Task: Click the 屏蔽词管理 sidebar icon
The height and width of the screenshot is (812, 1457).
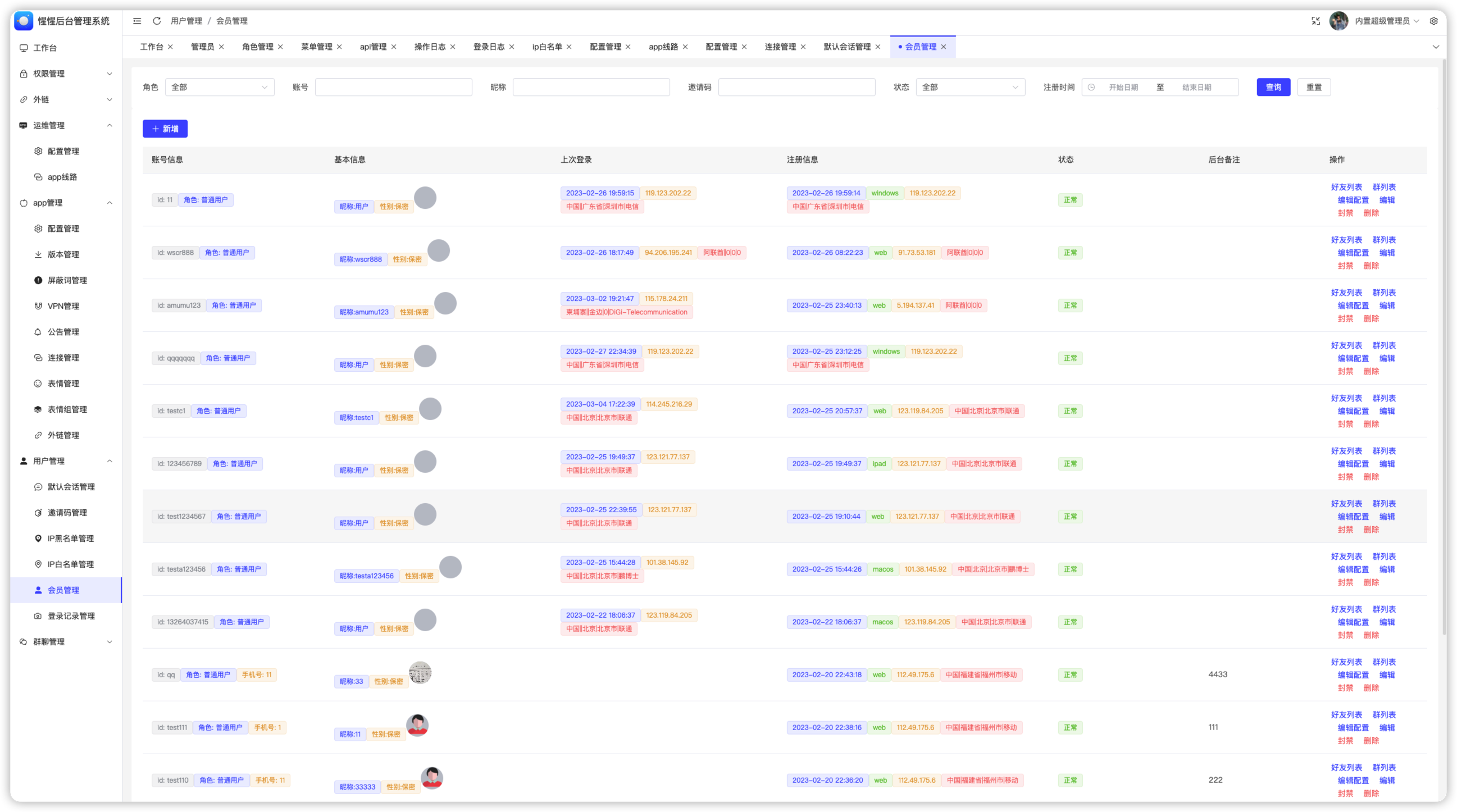Action: pos(38,280)
